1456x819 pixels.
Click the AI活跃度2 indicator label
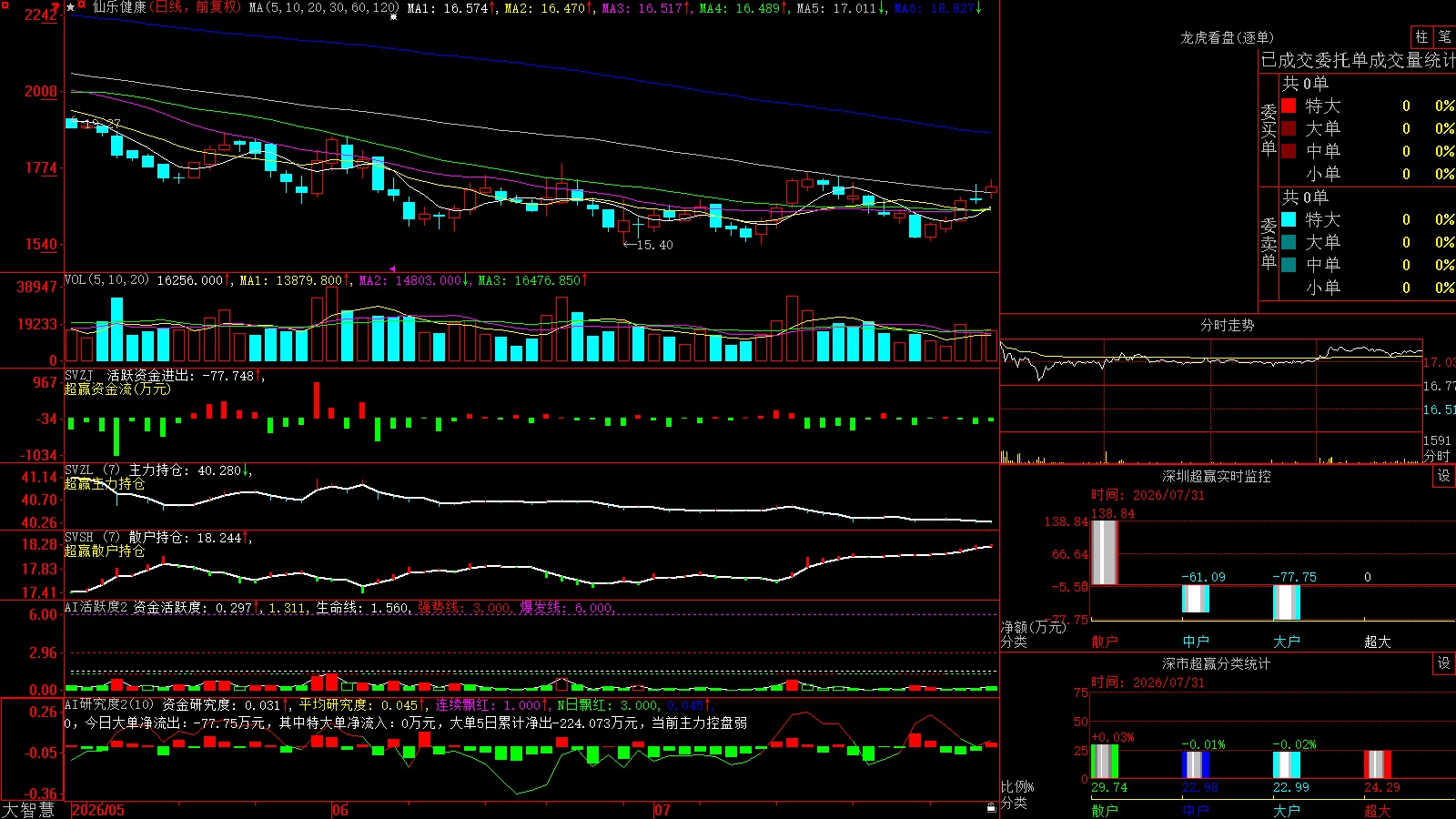[x=96, y=608]
